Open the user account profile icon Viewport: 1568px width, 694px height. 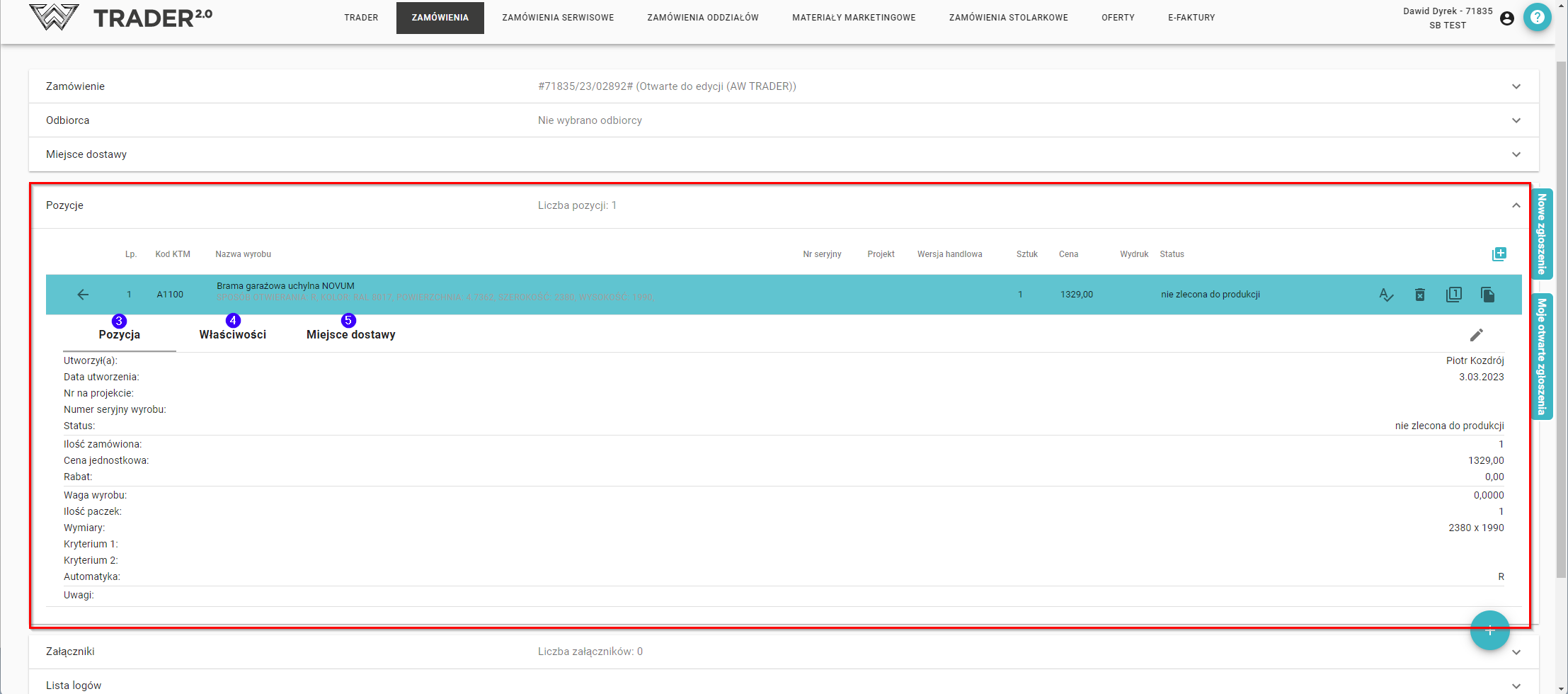pyautogui.click(x=1507, y=18)
